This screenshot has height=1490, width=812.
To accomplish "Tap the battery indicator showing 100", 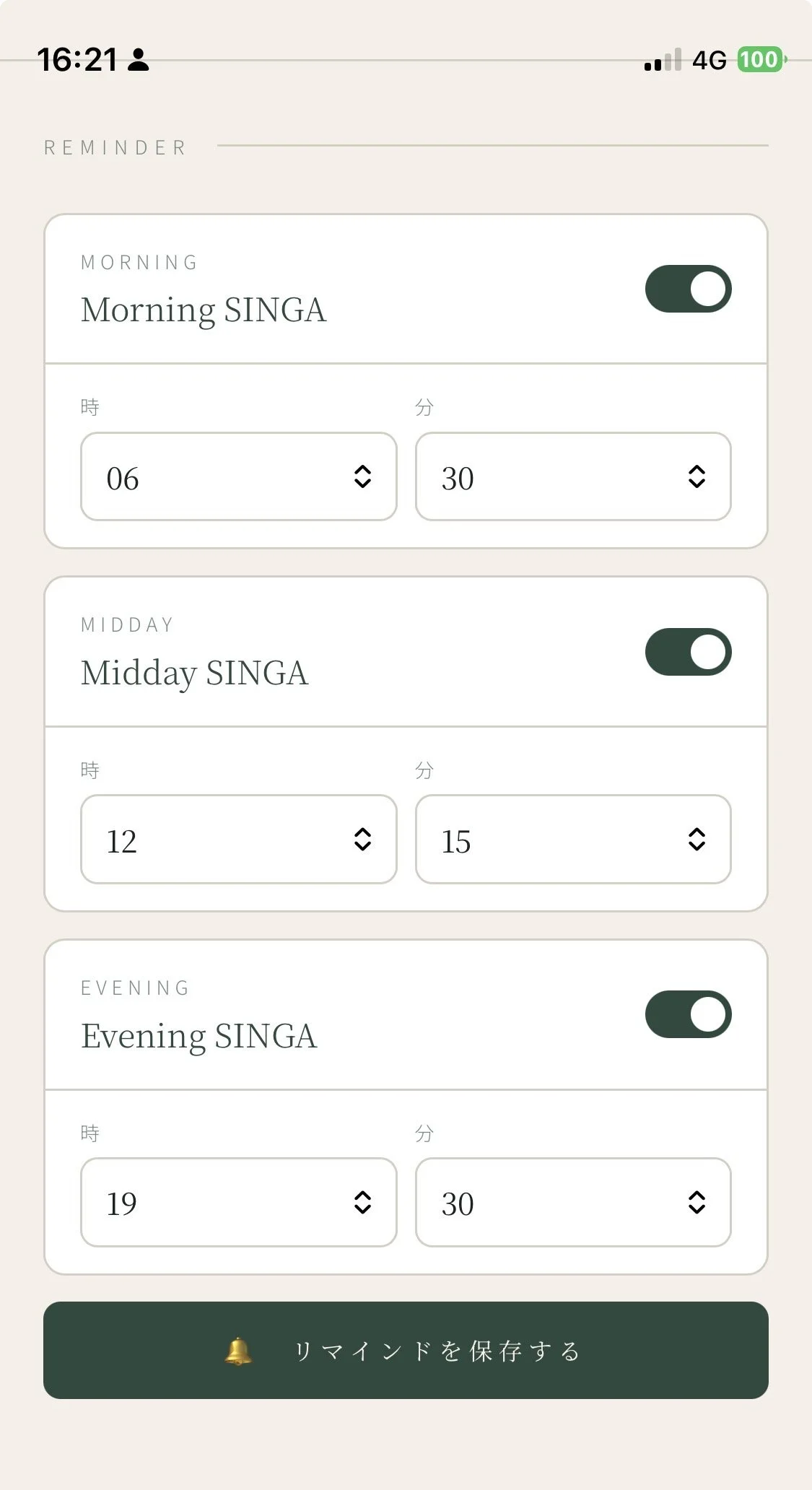I will point(761,59).
